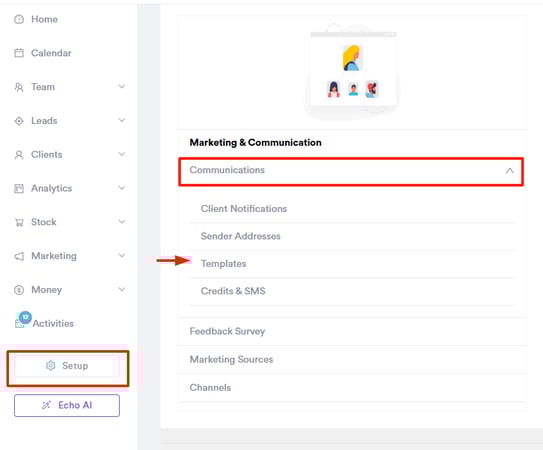This screenshot has height=450, width=543.
Task: Click the Leads target icon
Action: [x=19, y=121]
